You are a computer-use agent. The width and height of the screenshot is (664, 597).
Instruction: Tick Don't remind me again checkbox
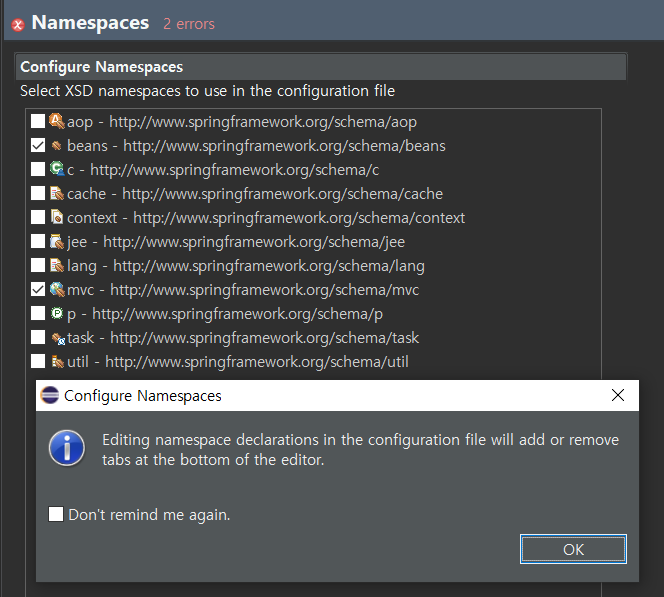click(56, 514)
